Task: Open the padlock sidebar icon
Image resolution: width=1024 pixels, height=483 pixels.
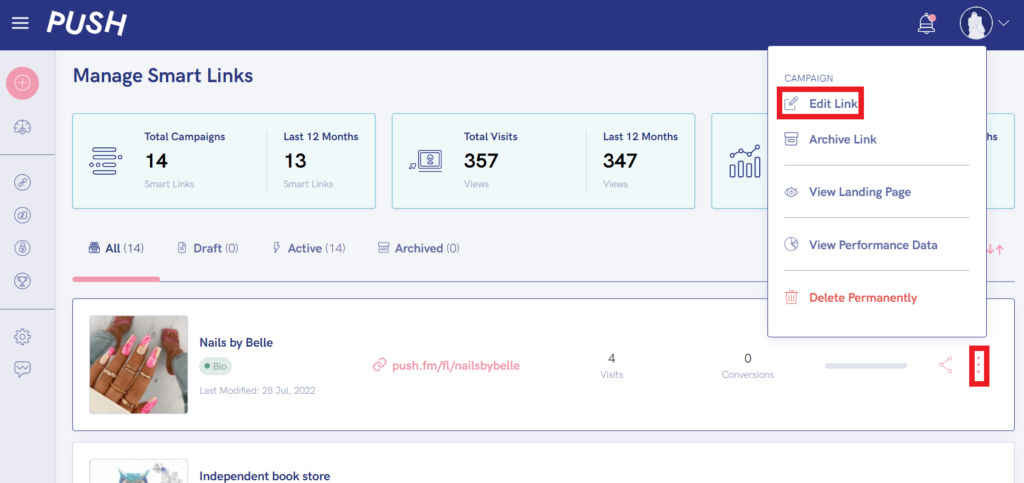Action: (22, 248)
